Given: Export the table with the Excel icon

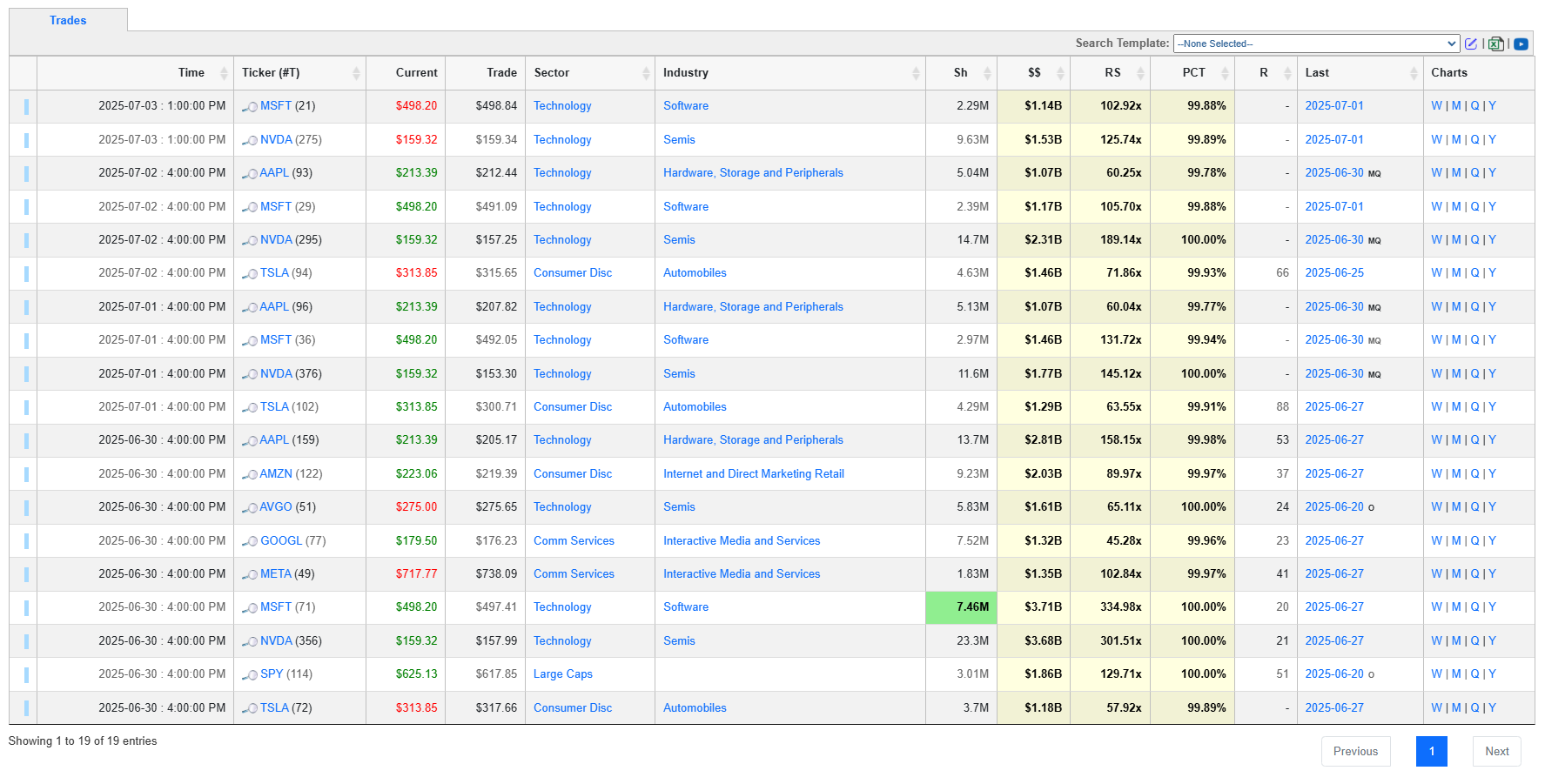Looking at the screenshot, I should tap(1496, 44).
